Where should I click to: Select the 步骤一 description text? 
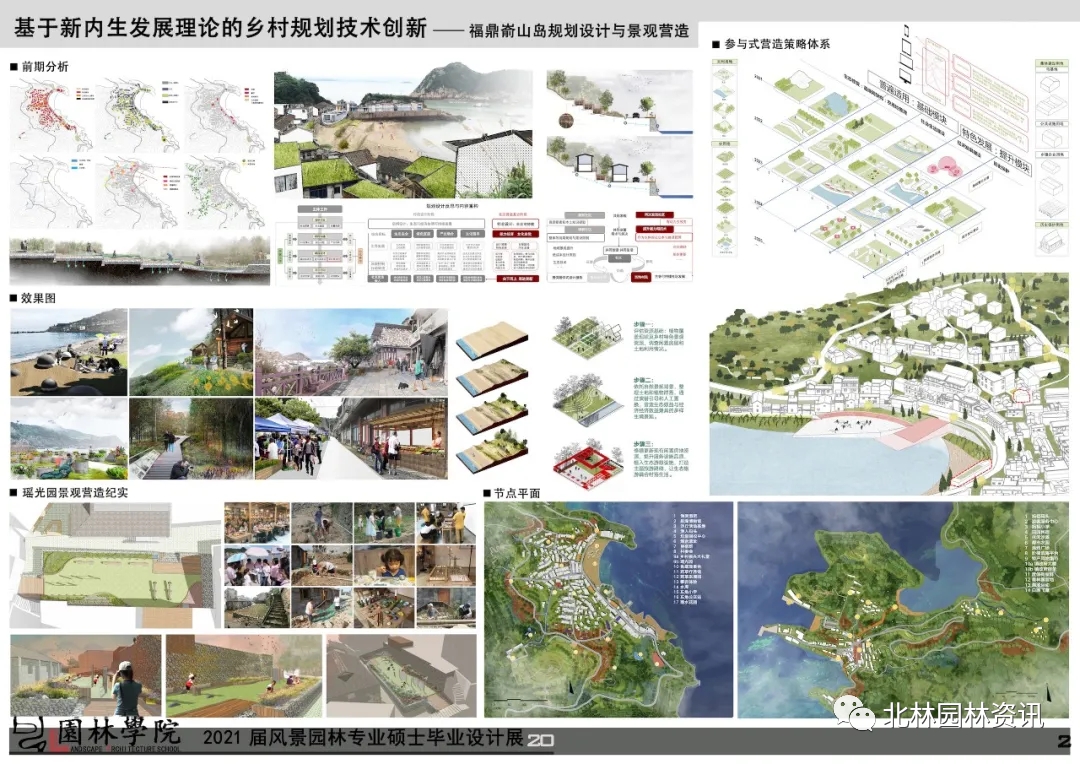click(x=659, y=336)
